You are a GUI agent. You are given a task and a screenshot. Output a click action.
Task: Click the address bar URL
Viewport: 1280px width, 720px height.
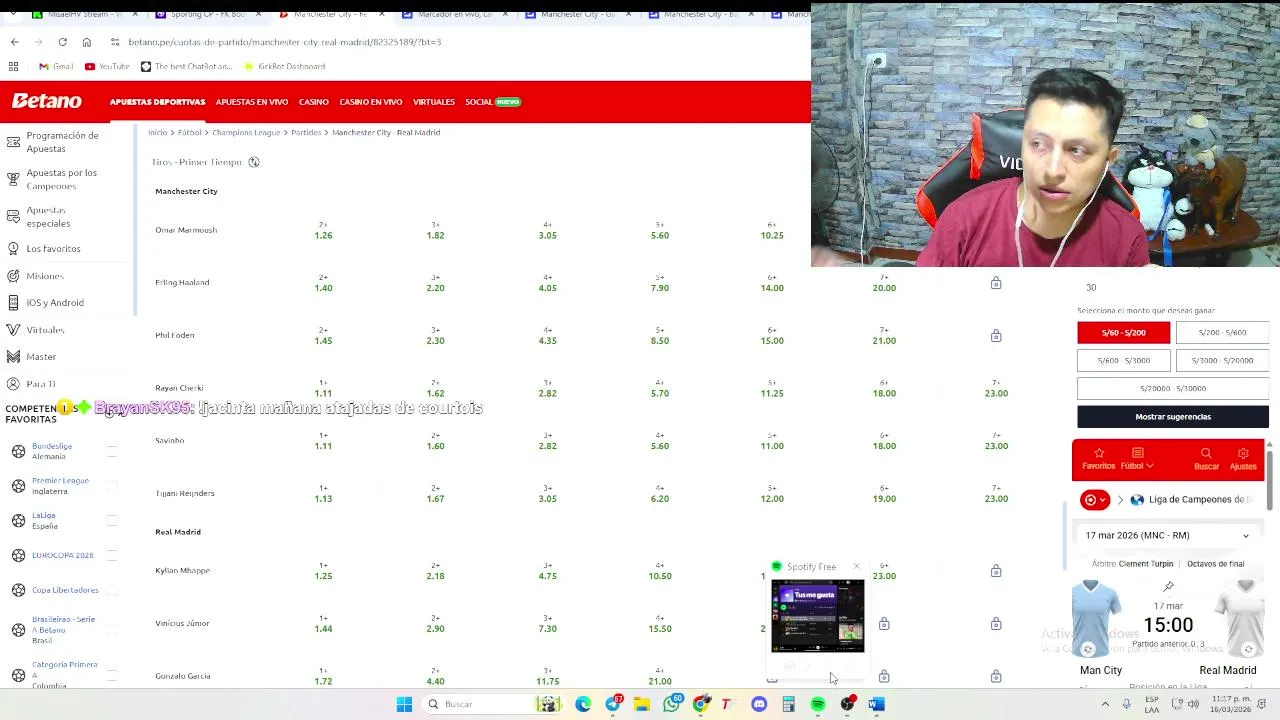click(x=284, y=42)
